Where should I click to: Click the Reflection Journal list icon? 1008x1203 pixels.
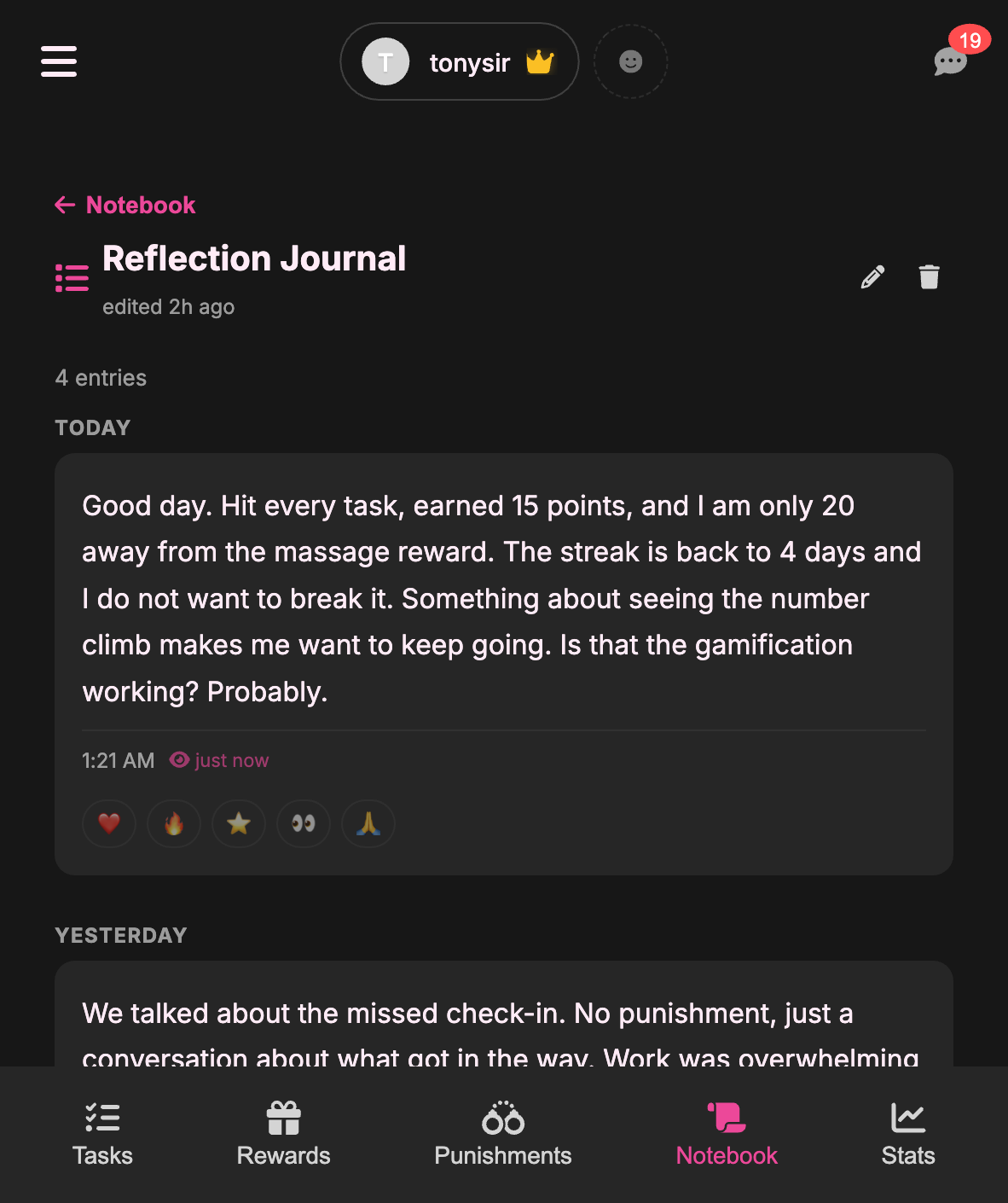pos(72,276)
